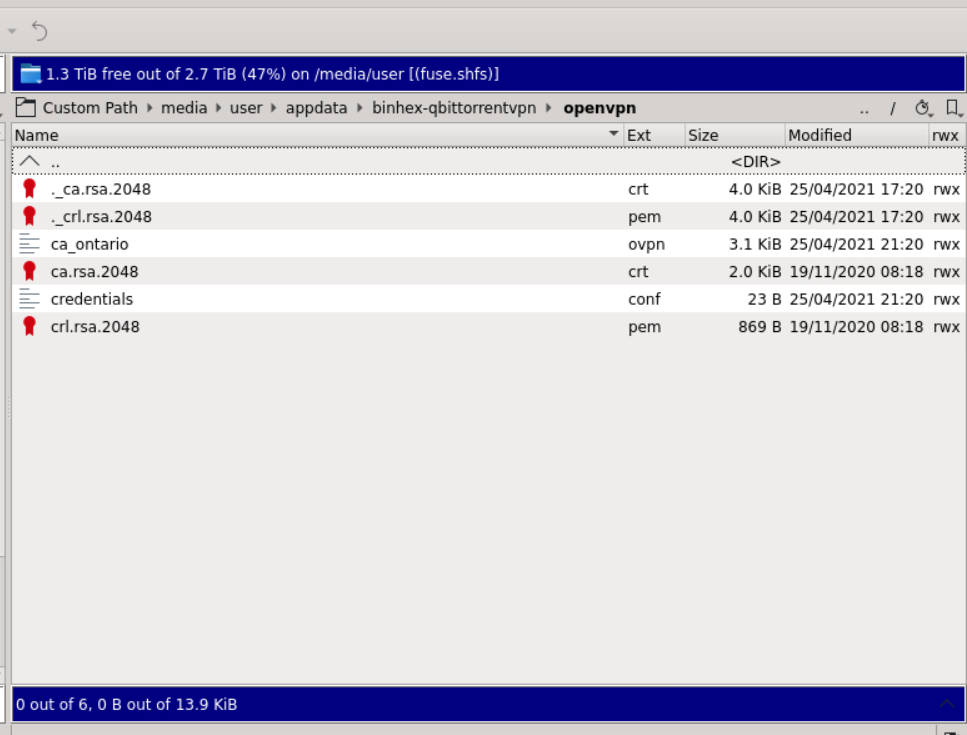967x735 pixels.
Task: Click 'conf' extension of credentials
Action: (x=644, y=299)
